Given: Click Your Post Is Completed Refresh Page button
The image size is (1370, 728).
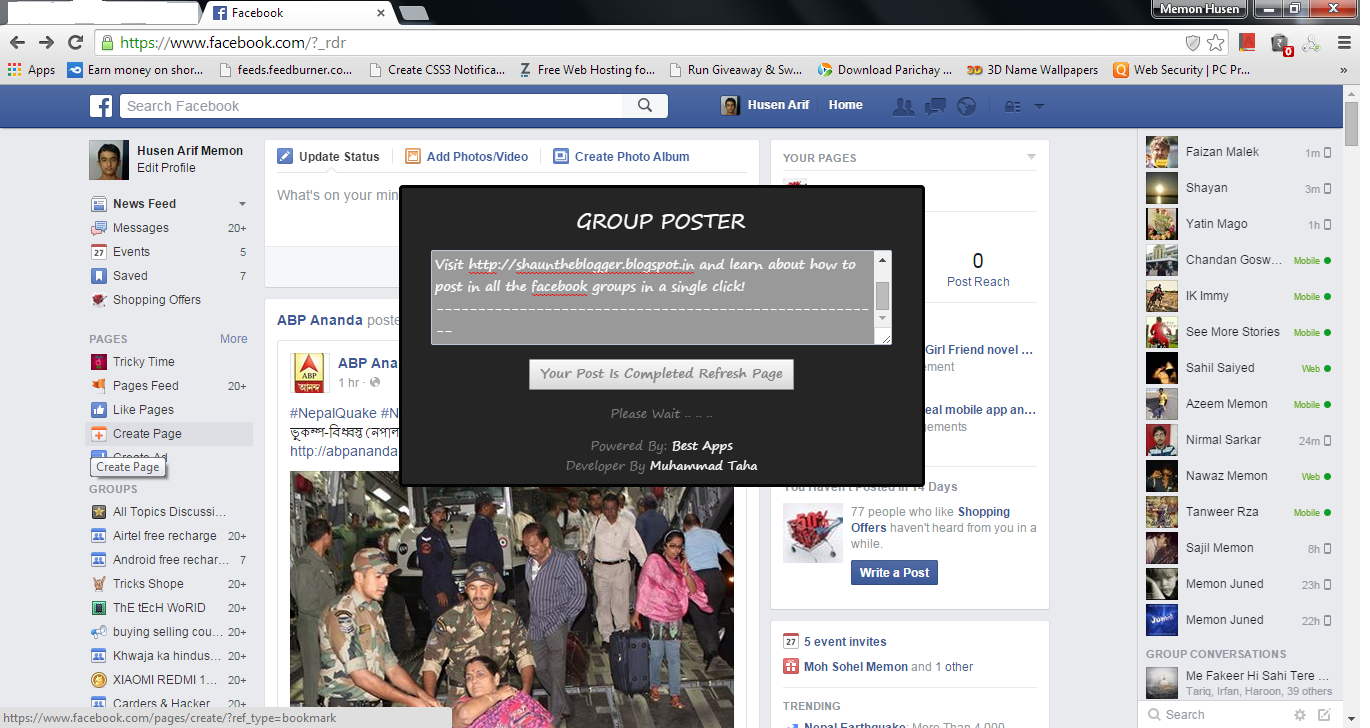Looking at the screenshot, I should [x=661, y=374].
